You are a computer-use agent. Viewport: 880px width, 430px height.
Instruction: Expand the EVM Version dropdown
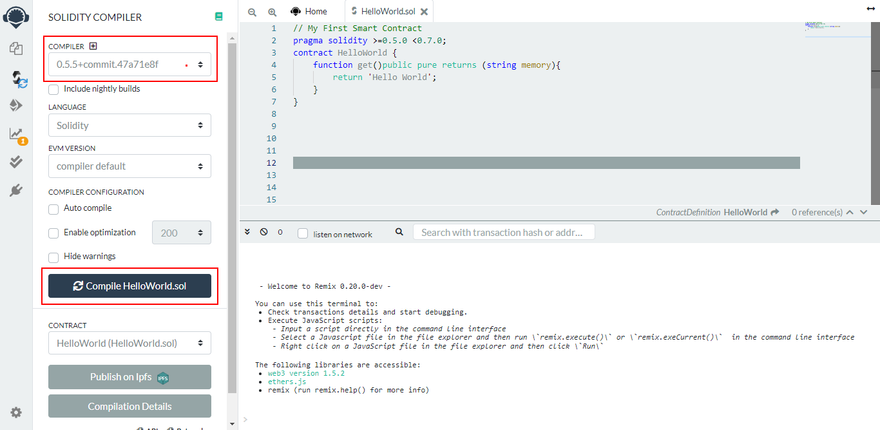(129, 166)
